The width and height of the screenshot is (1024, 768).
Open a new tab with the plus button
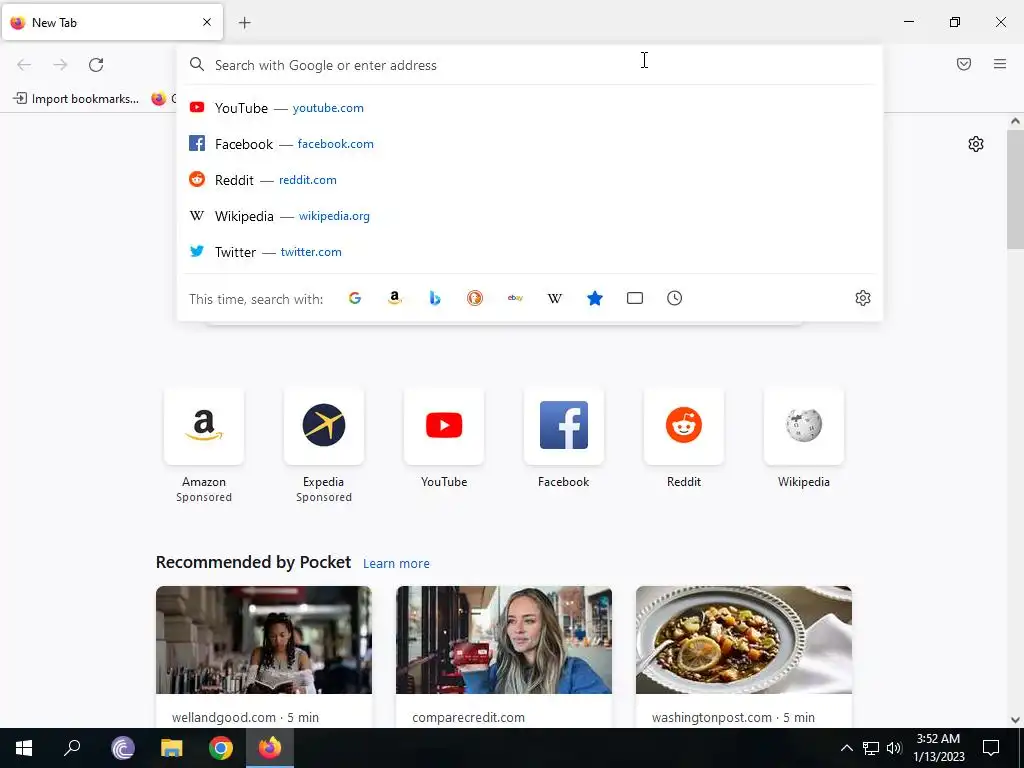click(x=245, y=23)
